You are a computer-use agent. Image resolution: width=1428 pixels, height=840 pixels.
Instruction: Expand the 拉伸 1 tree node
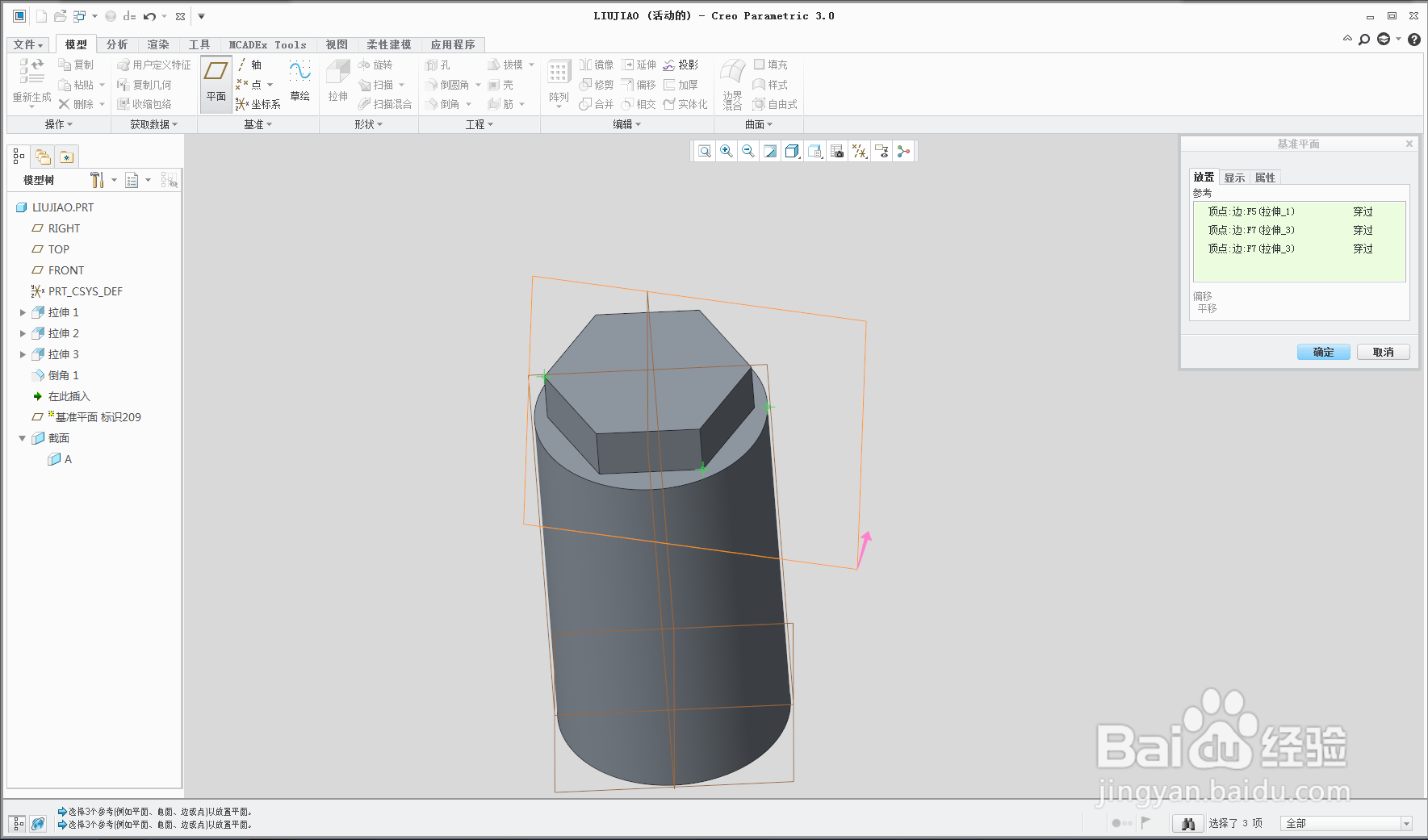23,312
